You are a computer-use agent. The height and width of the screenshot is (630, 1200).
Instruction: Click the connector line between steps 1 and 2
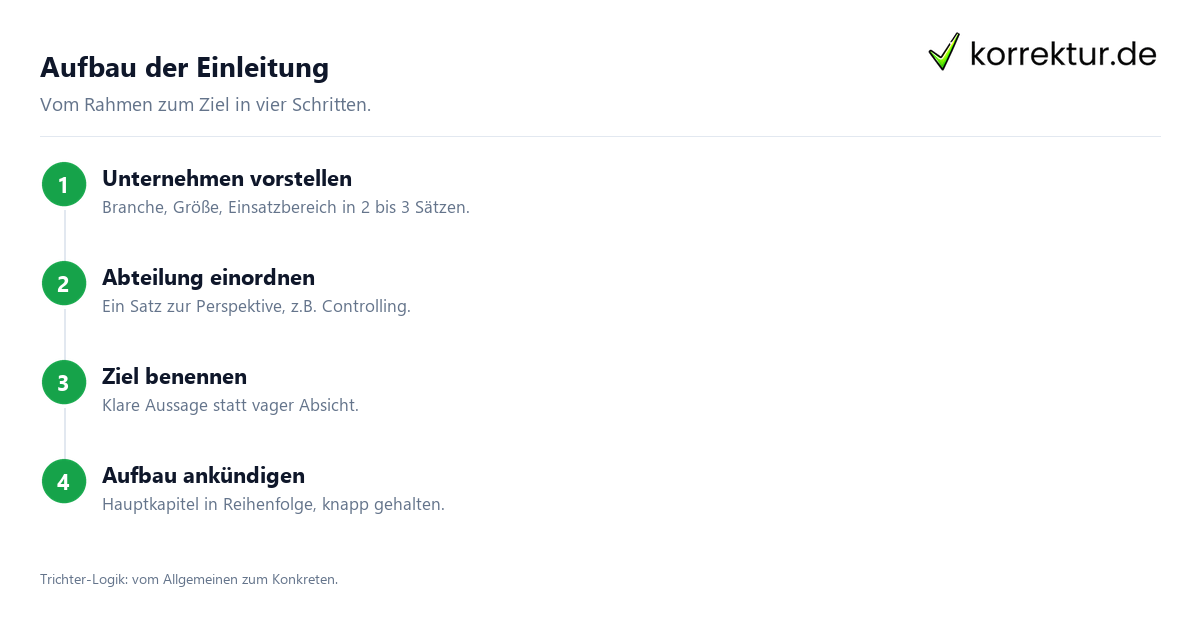pos(64,234)
